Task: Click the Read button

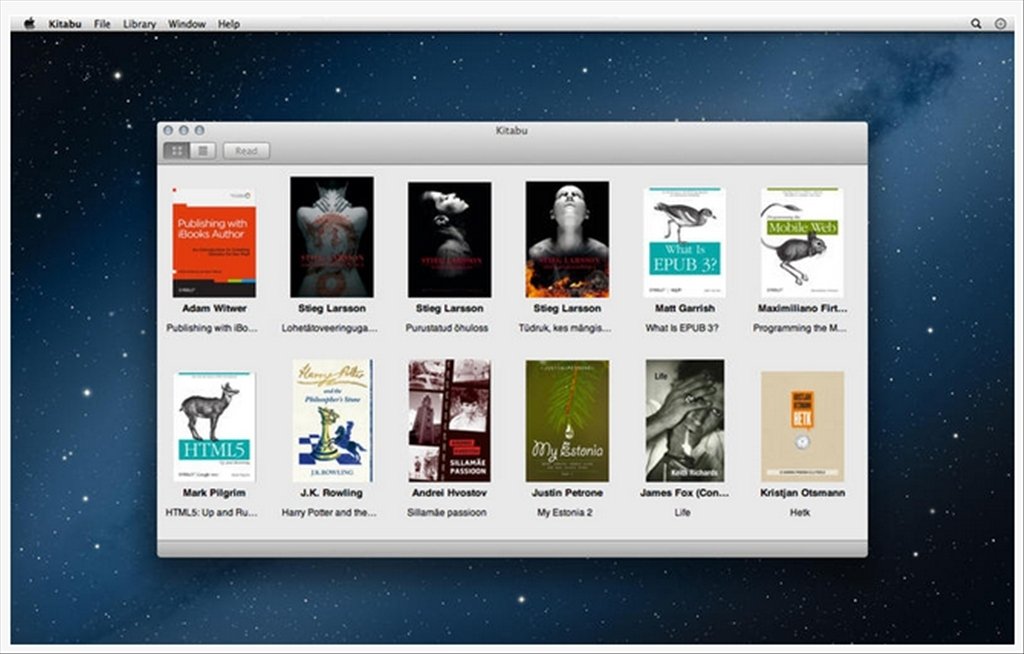Action: point(246,151)
